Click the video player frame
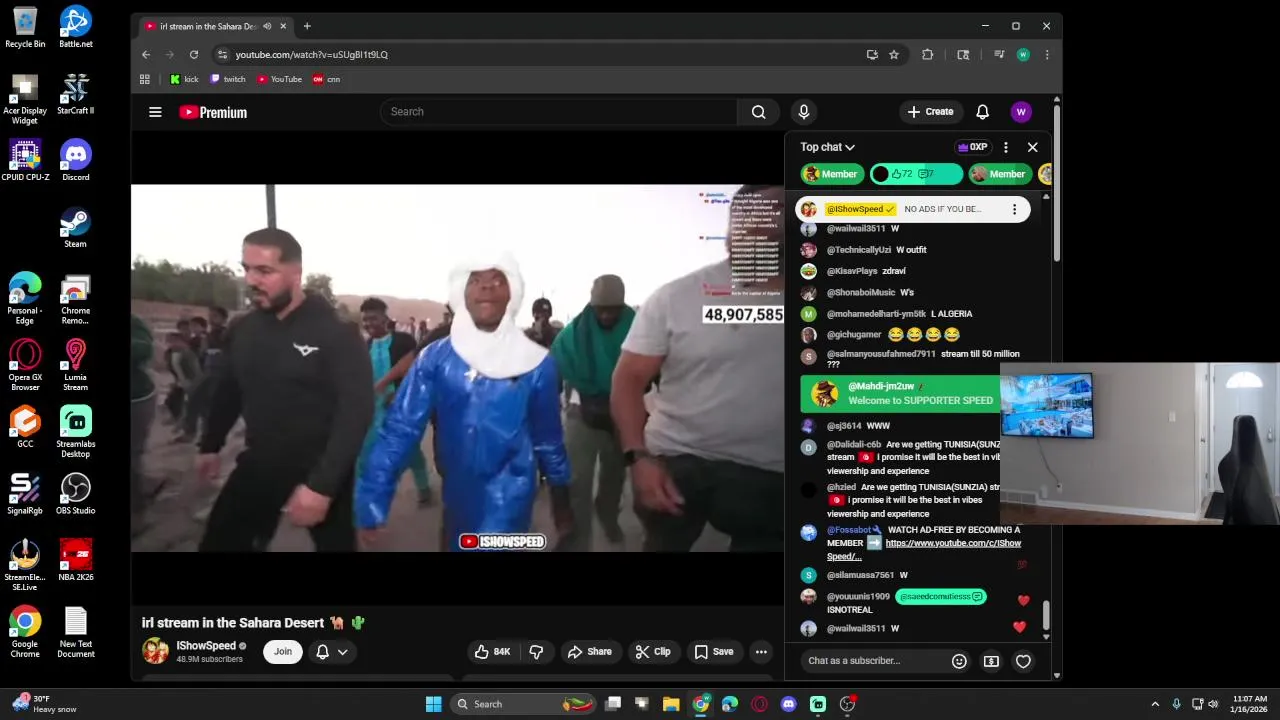Screen dimensions: 1280x720 pos(457,368)
